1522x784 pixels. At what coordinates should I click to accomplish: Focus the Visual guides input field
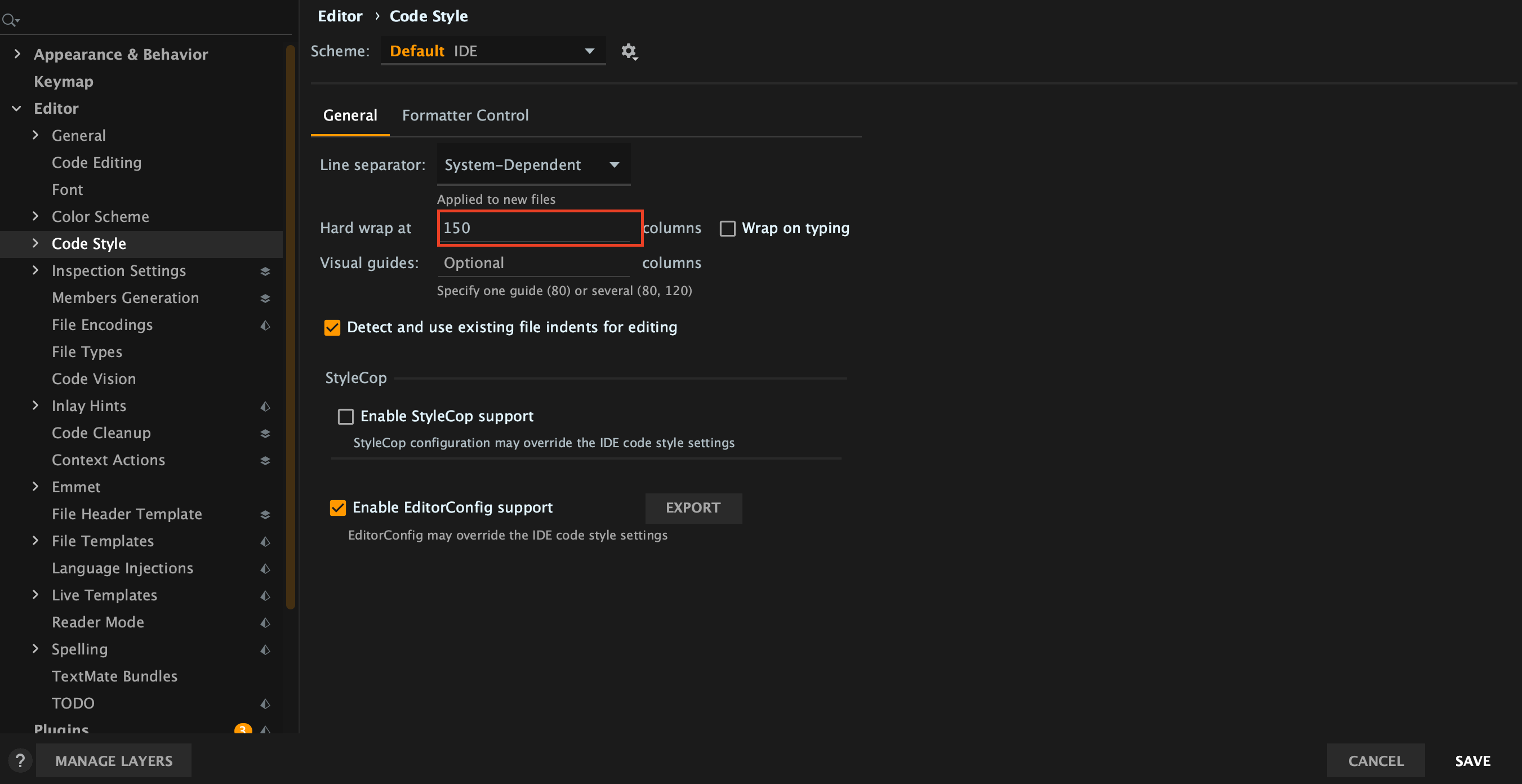pos(533,263)
